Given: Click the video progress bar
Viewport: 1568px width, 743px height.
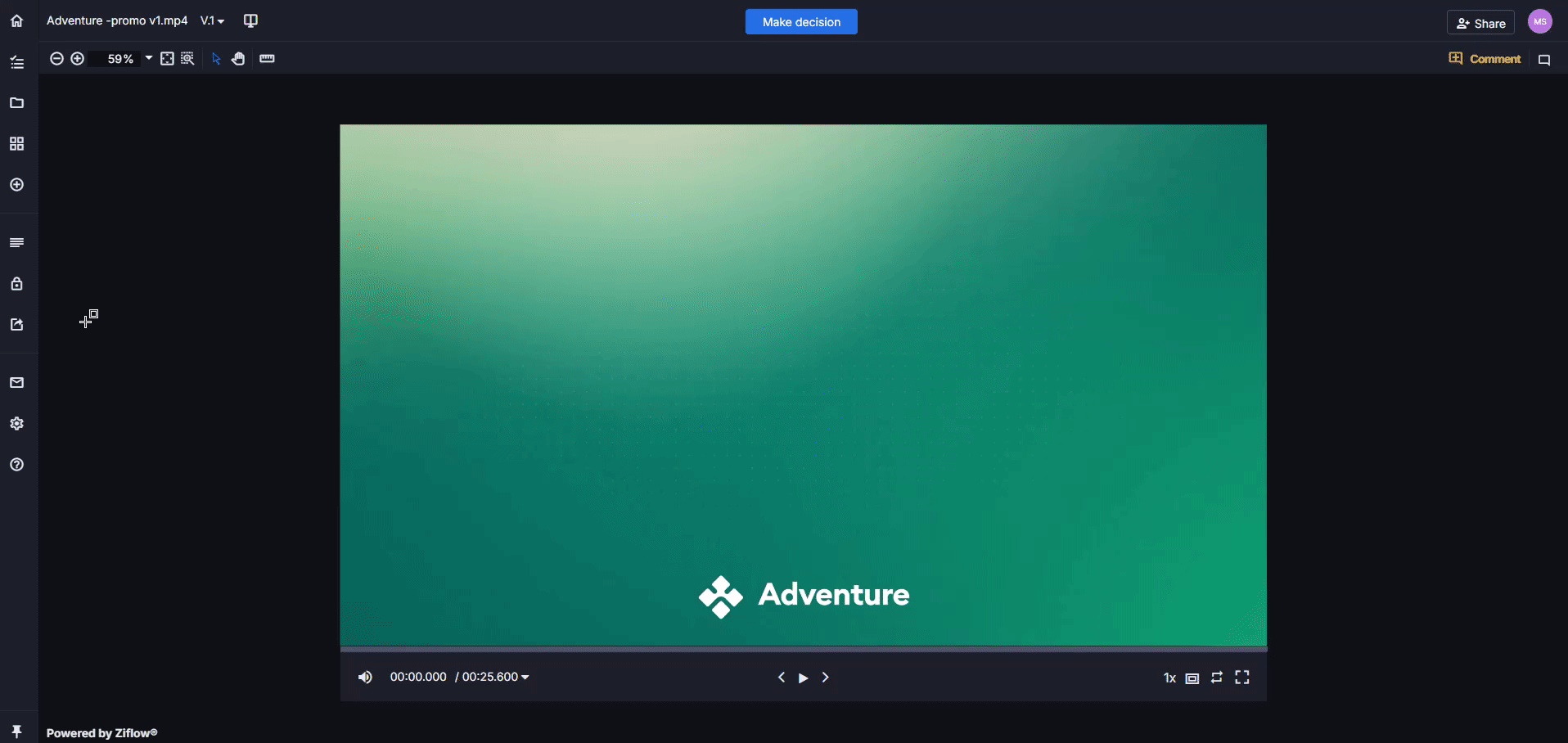Looking at the screenshot, I should pos(804,650).
